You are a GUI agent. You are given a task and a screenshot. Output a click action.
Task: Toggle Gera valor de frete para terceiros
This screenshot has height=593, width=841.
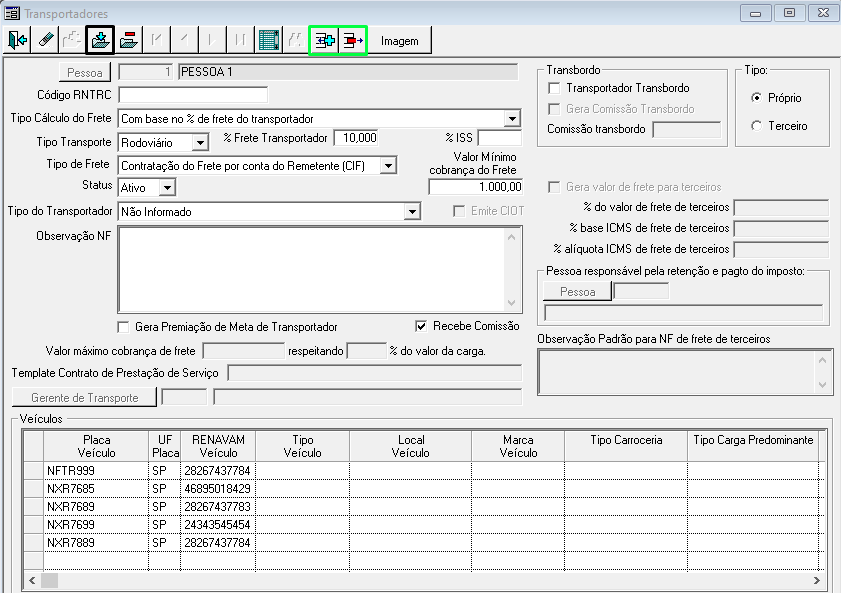coord(554,187)
